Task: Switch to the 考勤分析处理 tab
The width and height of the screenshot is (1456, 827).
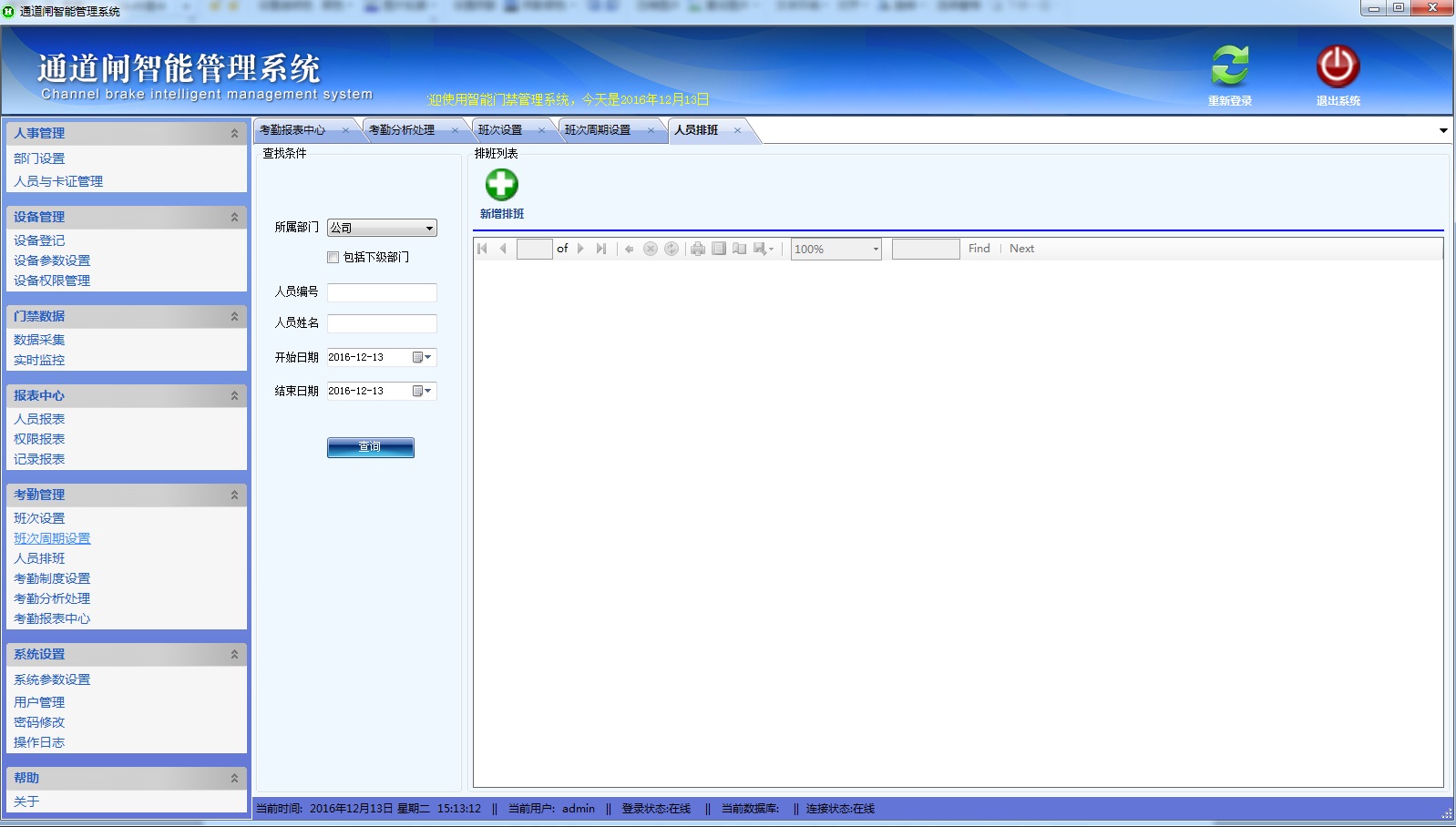Action: pos(402,130)
